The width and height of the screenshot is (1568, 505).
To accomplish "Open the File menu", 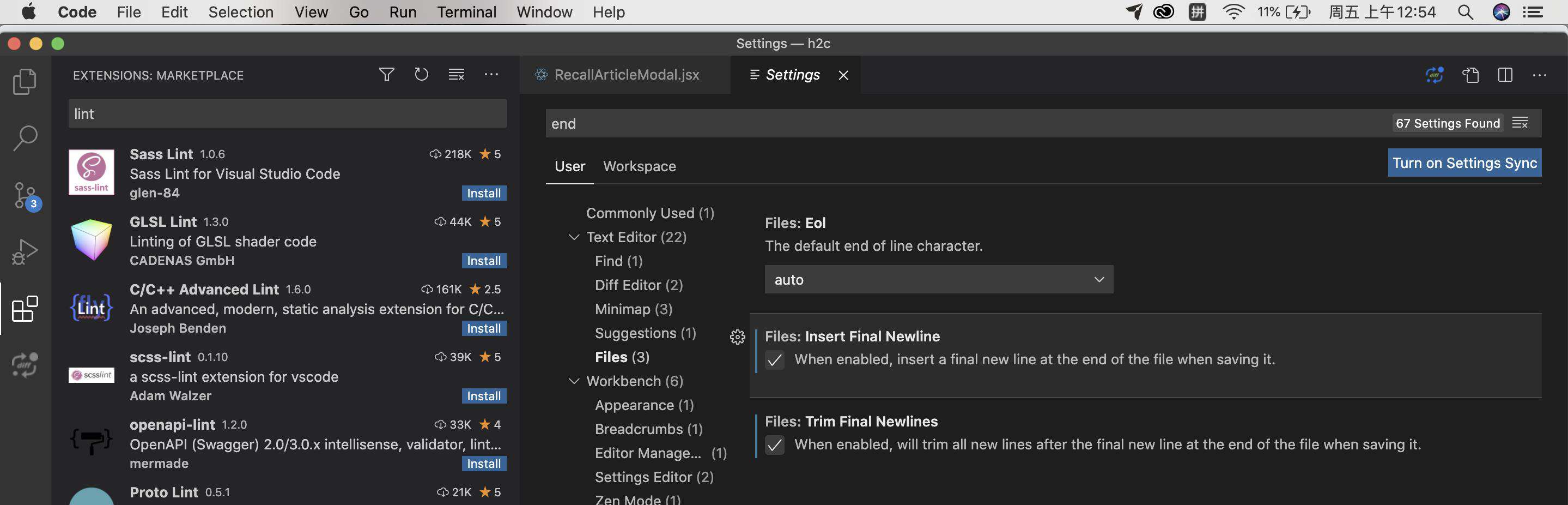I will (129, 12).
